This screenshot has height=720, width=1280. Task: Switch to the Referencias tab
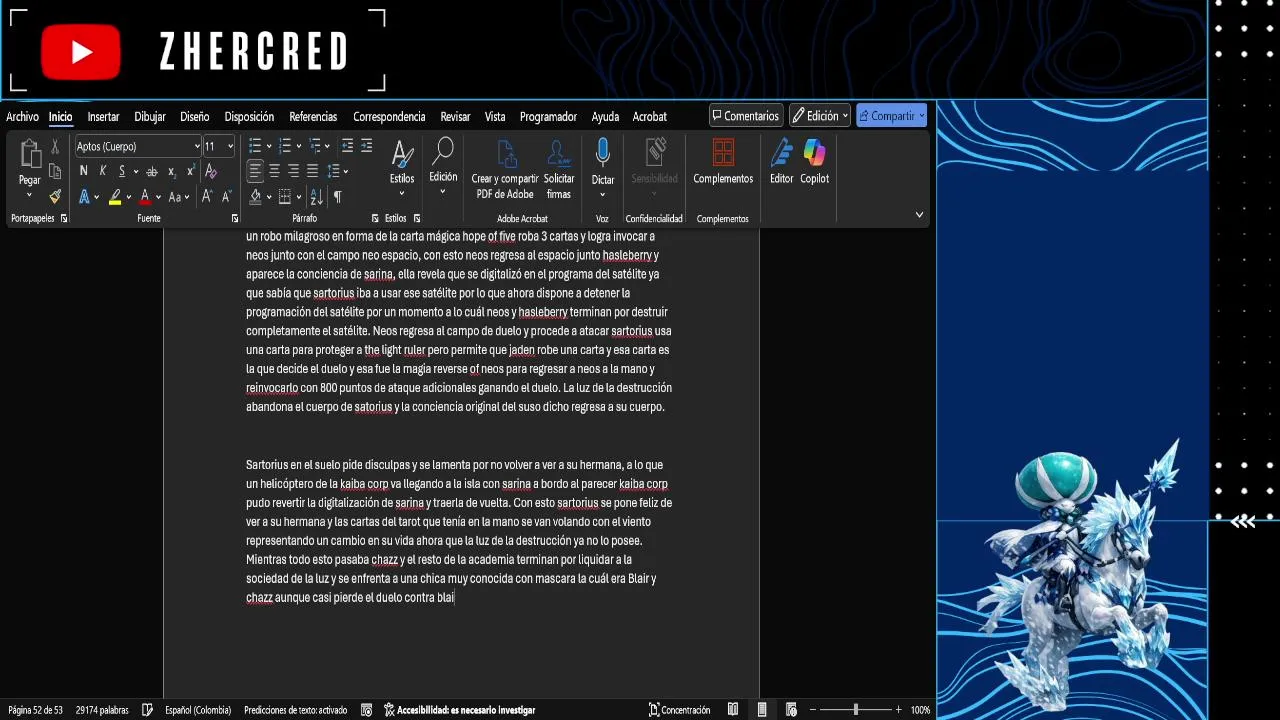pyautogui.click(x=313, y=117)
